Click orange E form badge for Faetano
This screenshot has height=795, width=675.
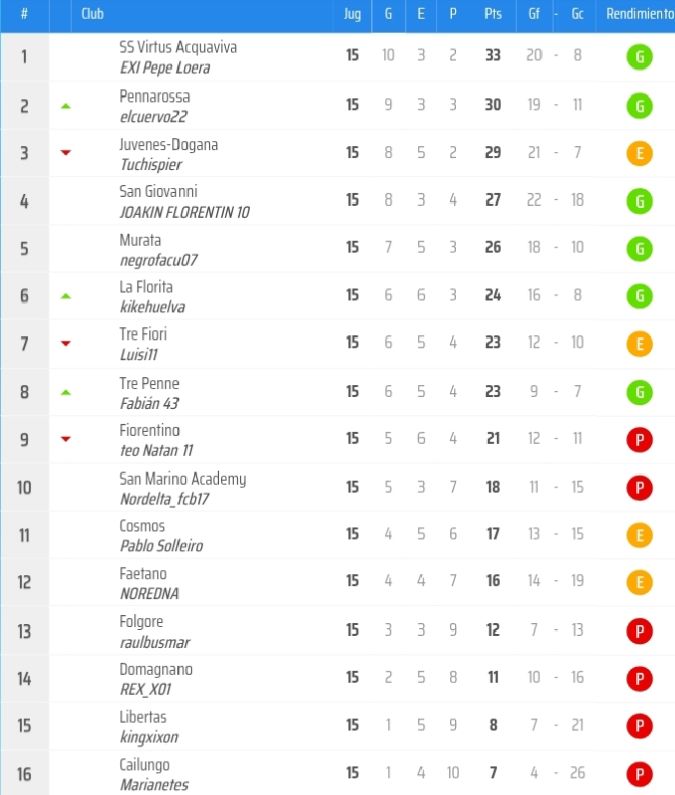(640, 582)
